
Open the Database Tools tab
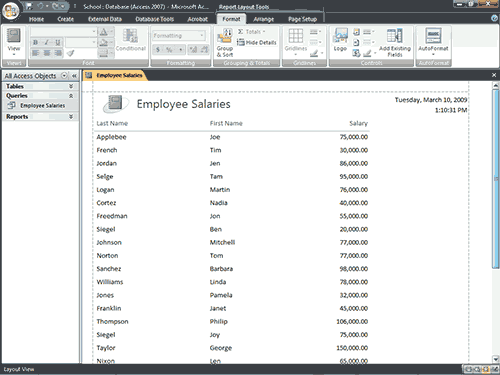[155, 19]
